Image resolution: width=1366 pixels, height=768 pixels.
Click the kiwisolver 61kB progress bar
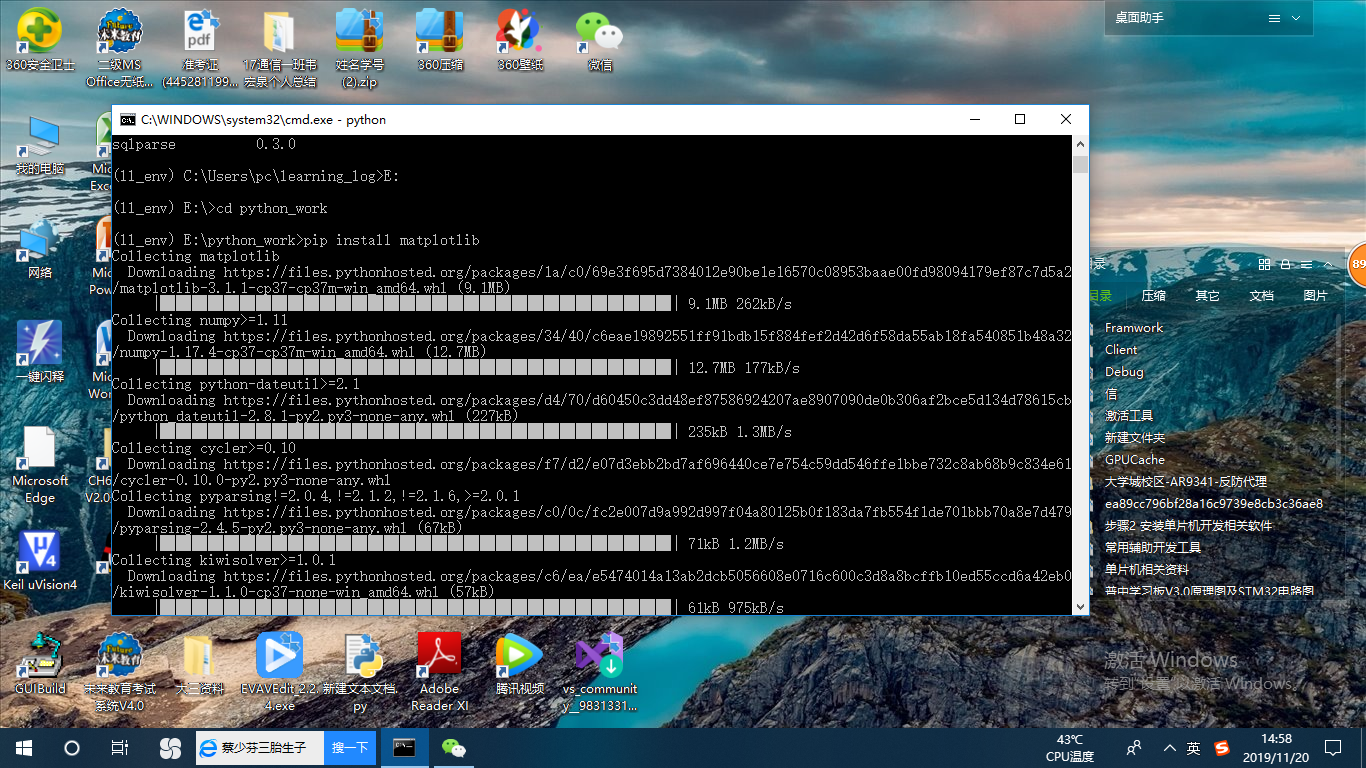click(x=415, y=608)
